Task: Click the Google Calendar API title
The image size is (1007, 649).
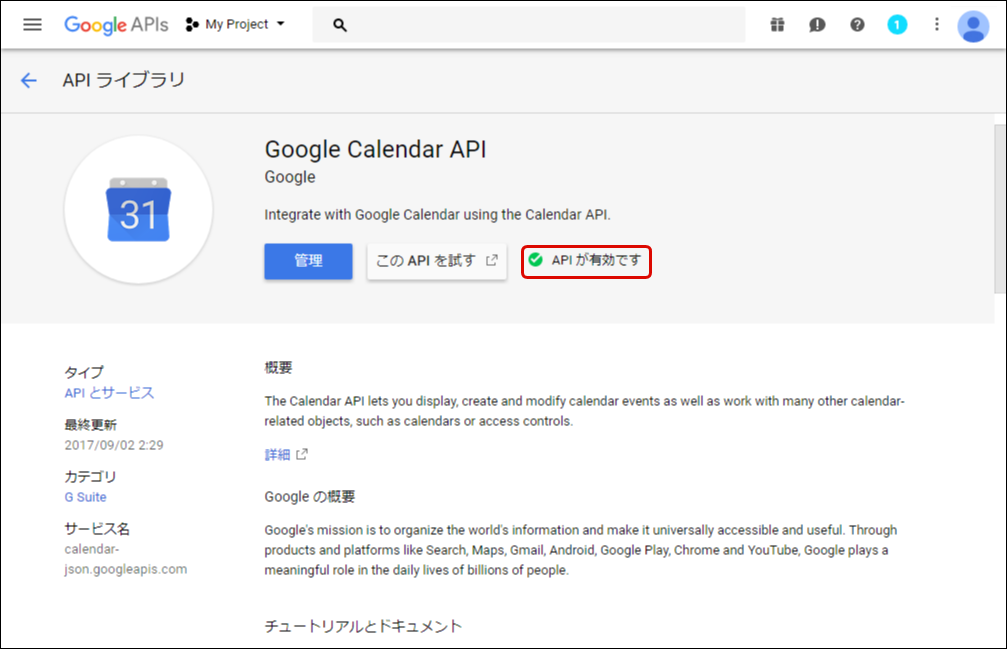Action: (375, 150)
